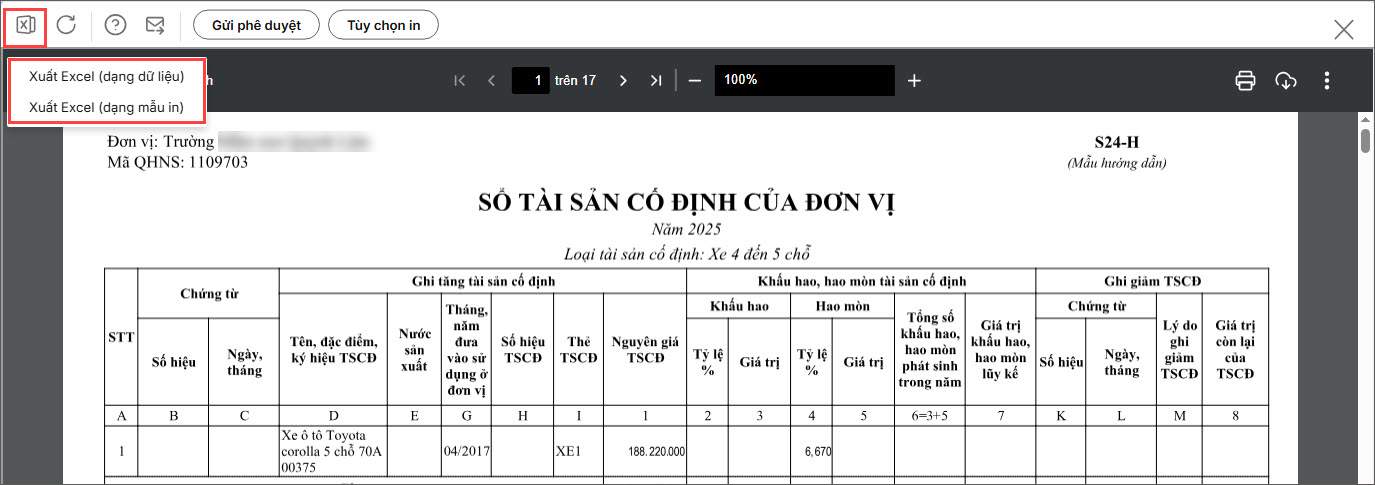Print the document using the printer icon
The height and width of the screenshot is (485, 1375).
click(x=1245, y=81)
